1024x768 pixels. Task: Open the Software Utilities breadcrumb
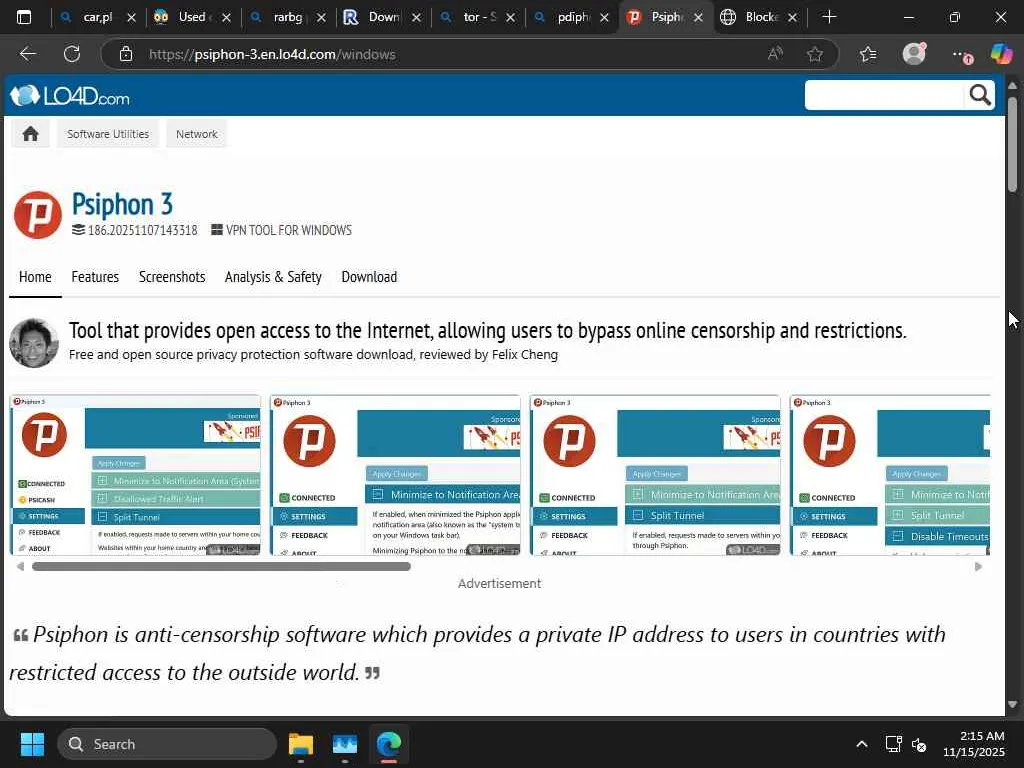108,134
